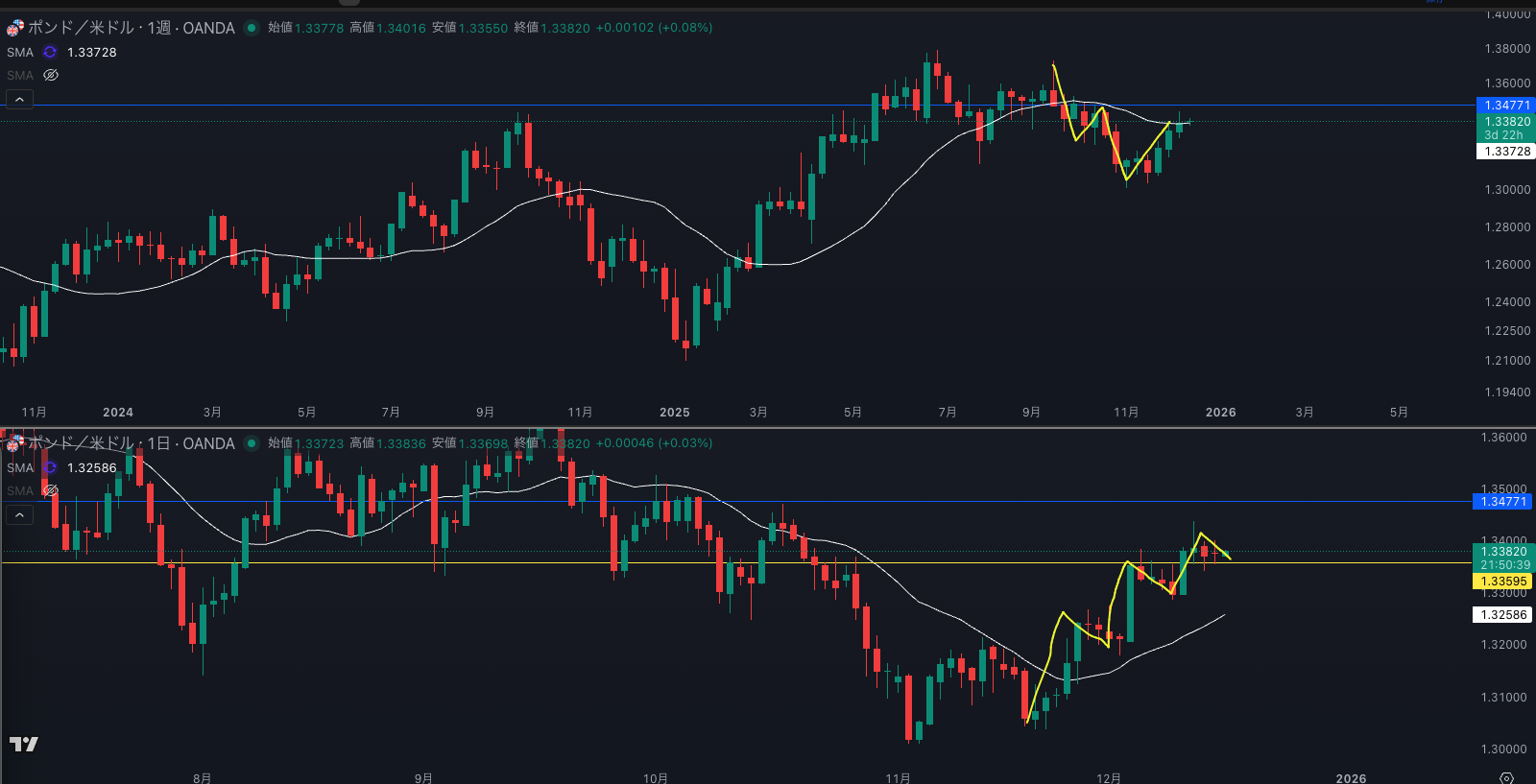Screen dimensions: 1536x784
Task: Click the yellow 1.33595 price label
Action: tap(1503, 582)
